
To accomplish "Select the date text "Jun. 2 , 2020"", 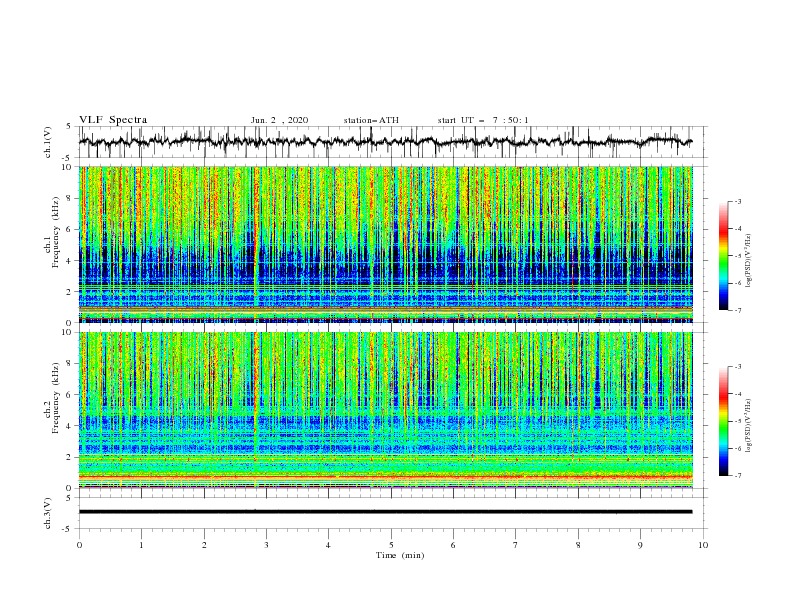I will pyautogui.click(x=279, y=120).
